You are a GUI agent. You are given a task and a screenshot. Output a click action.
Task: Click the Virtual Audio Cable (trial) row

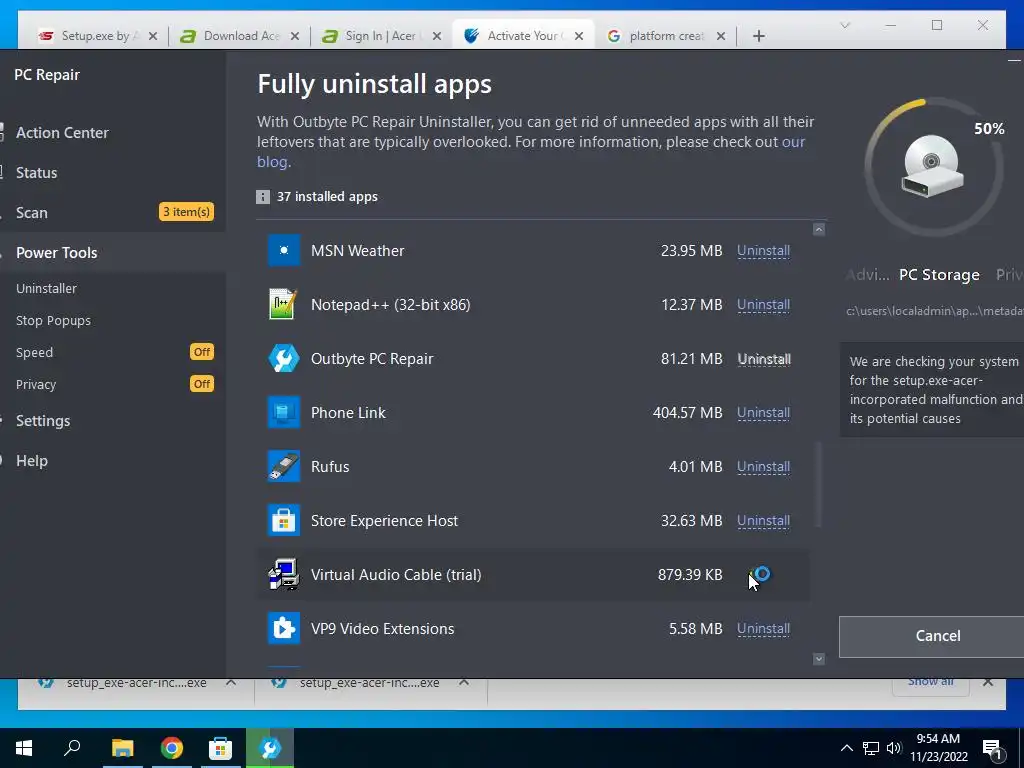pos(533,575)
